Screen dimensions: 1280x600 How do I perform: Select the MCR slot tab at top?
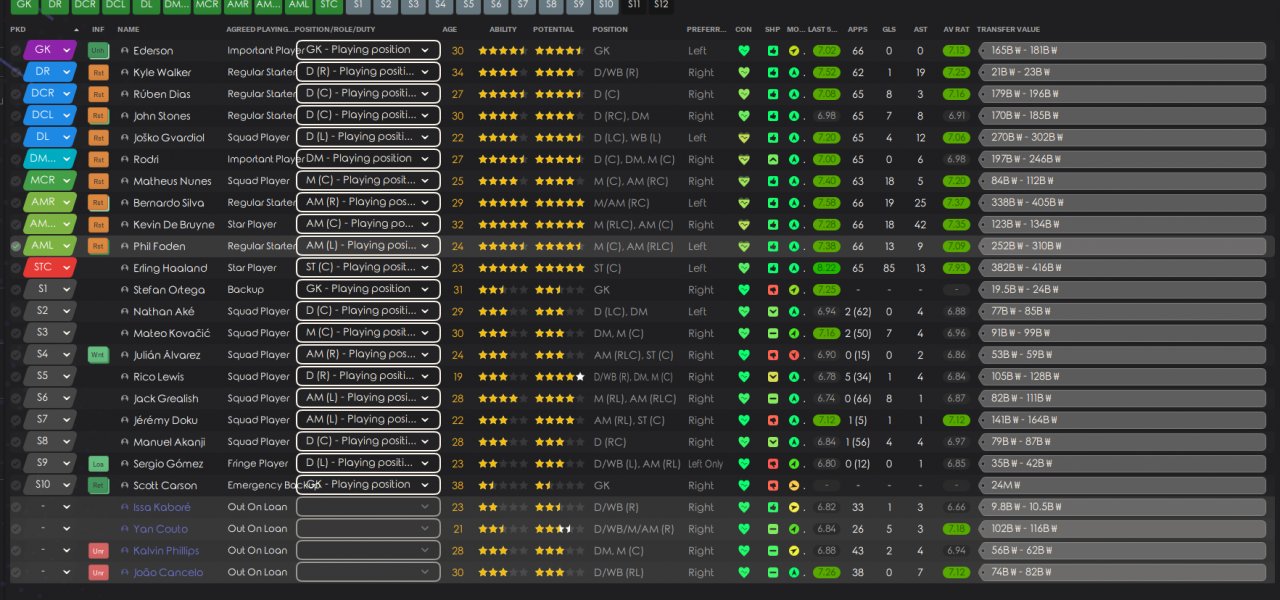tap(207, 5)
